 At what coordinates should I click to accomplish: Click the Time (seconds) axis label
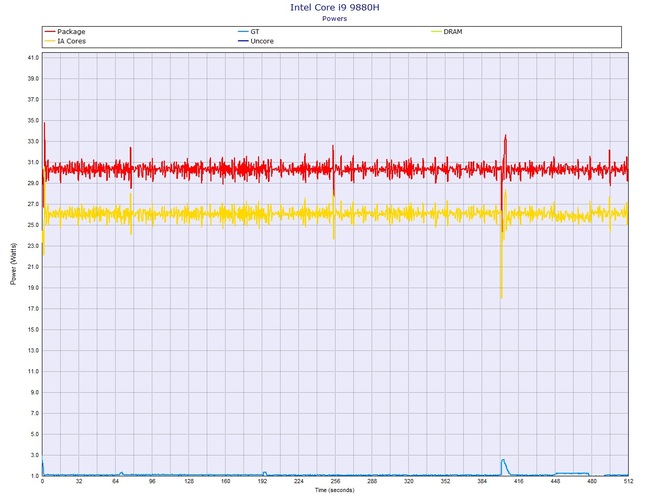pos(335,490)
